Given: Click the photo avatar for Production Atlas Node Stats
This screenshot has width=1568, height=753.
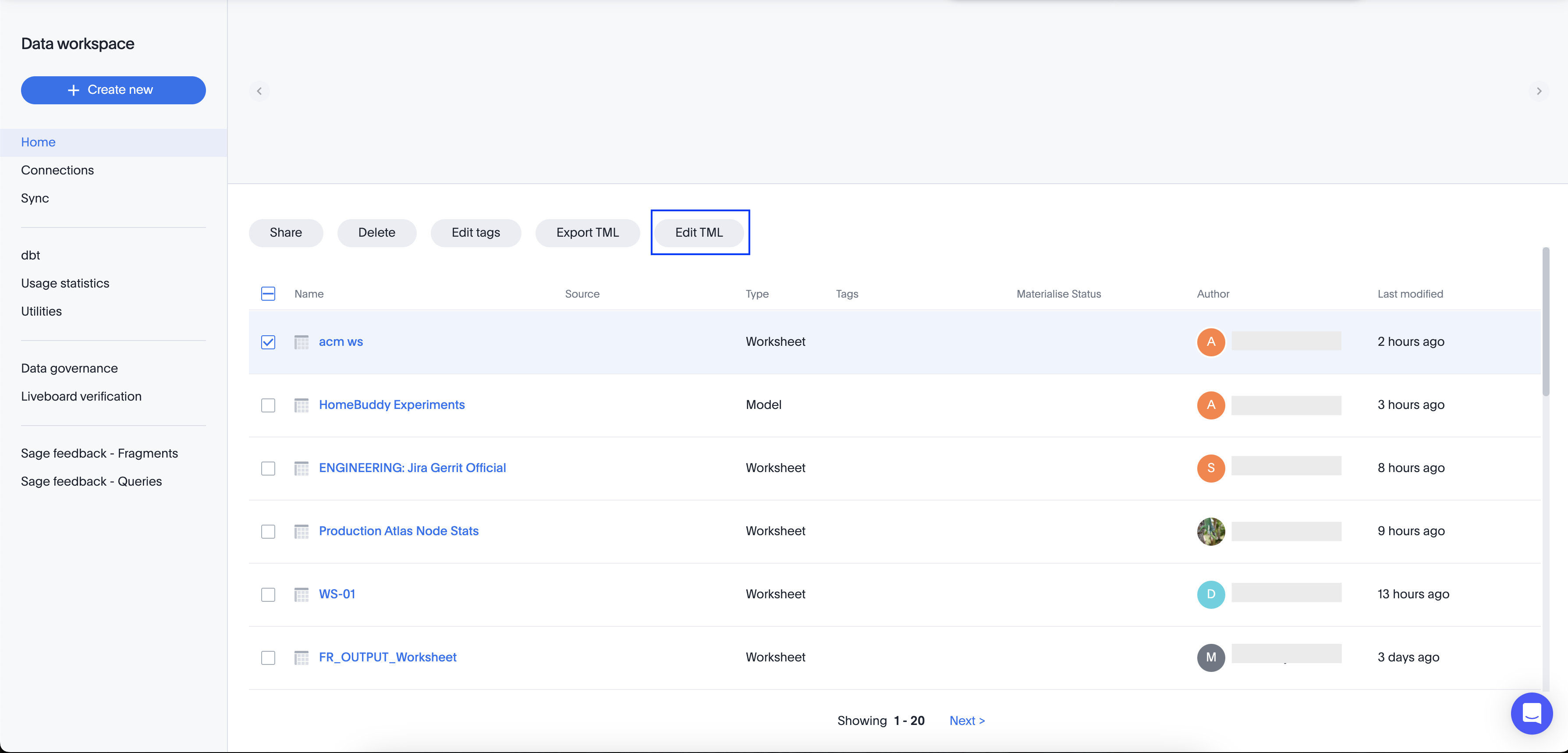Looking at the screenshot, I should 1211,531.
